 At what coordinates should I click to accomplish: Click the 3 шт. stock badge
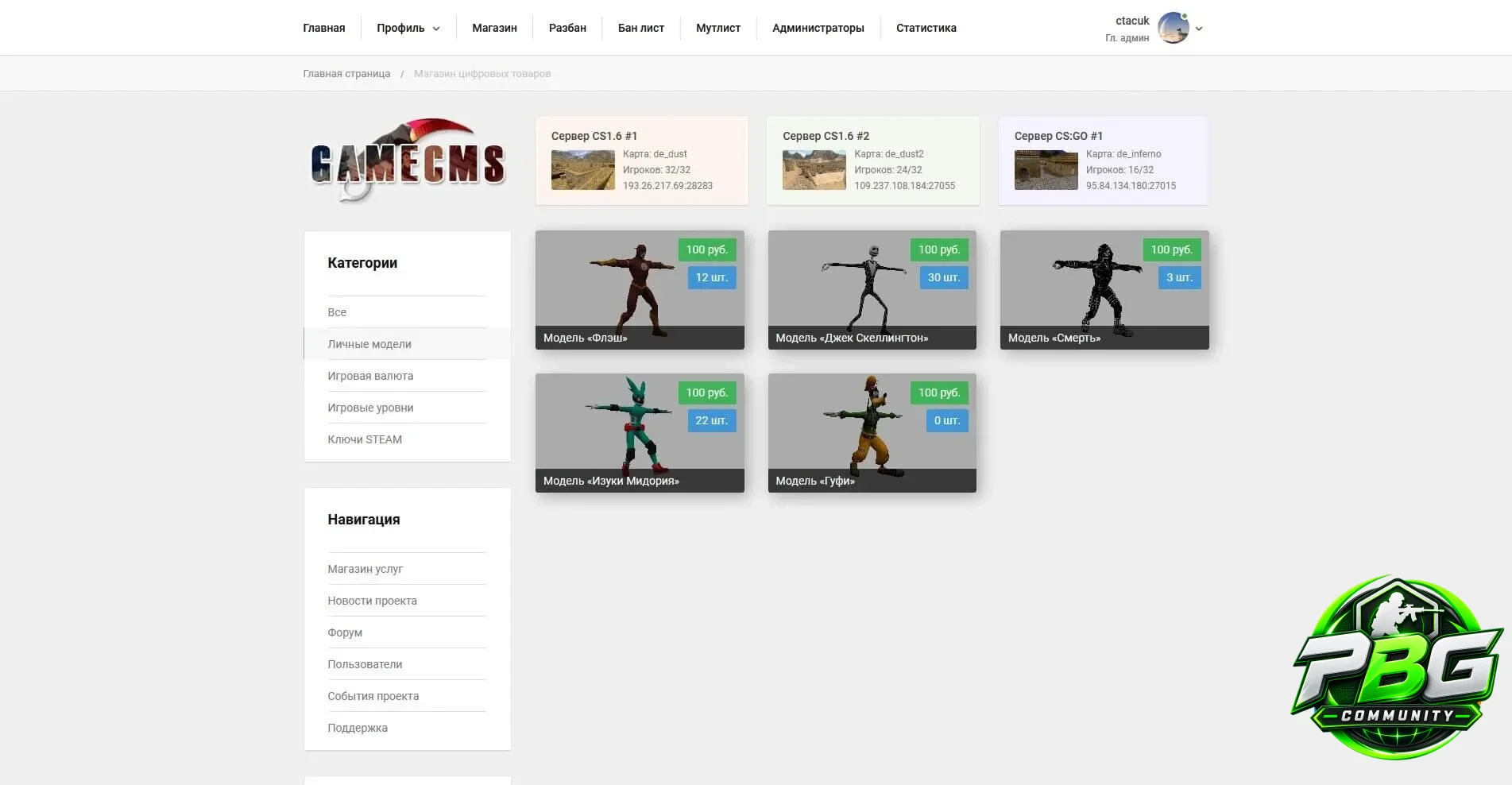click(x=1180, y=277)
